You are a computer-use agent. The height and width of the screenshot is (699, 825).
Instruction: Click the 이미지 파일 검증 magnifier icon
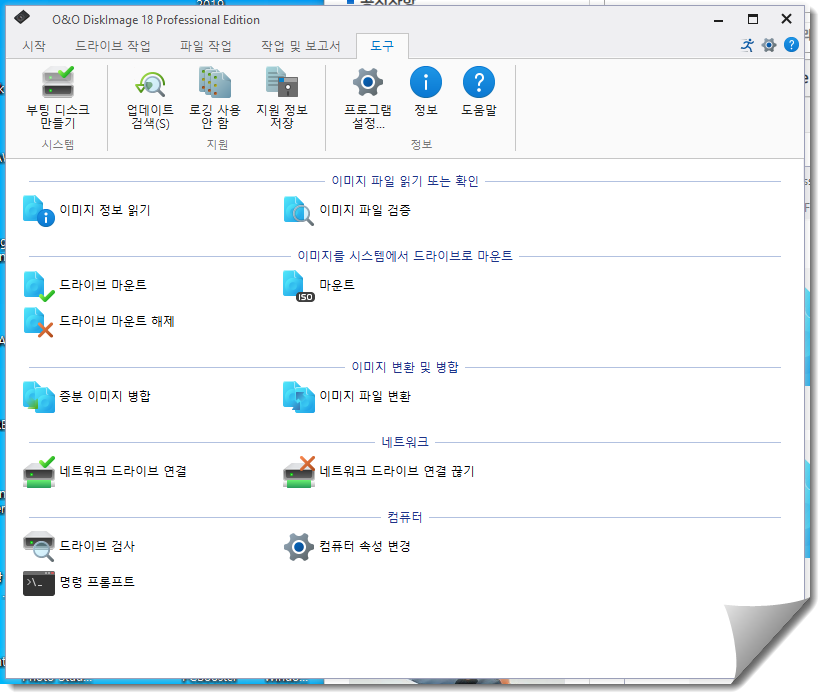tap(298, 211)
